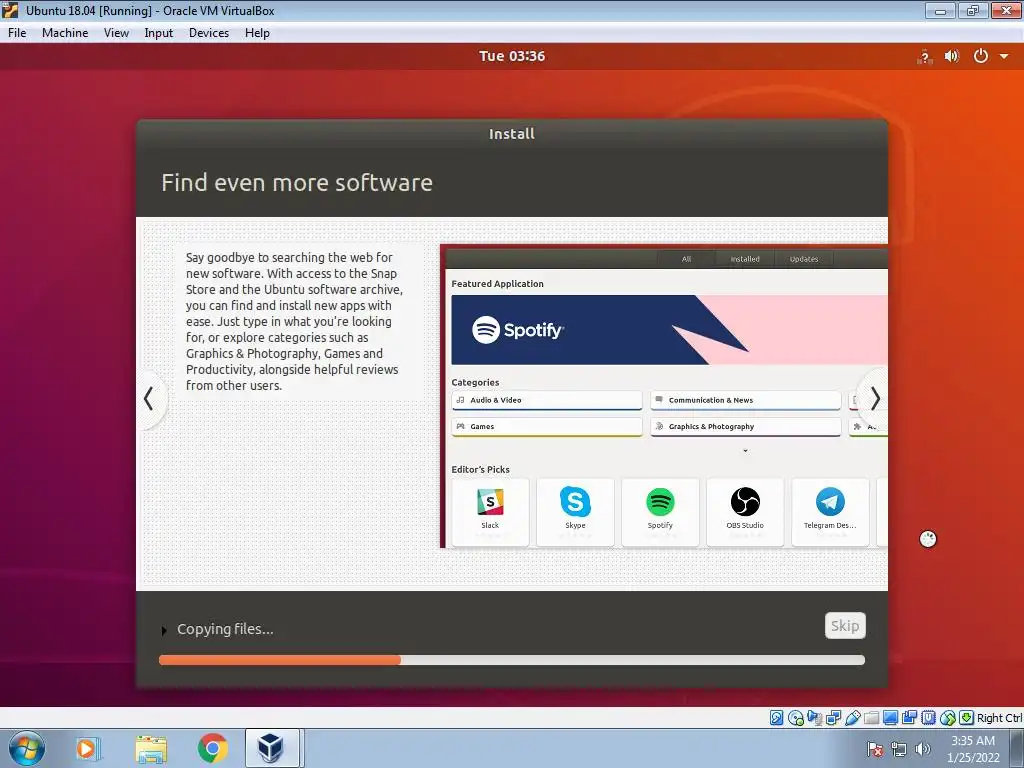Screen dimensions: 1024x768
Task: Open the VirtualBox File menu
Action: pyautogui.click(x=17, y=33)
